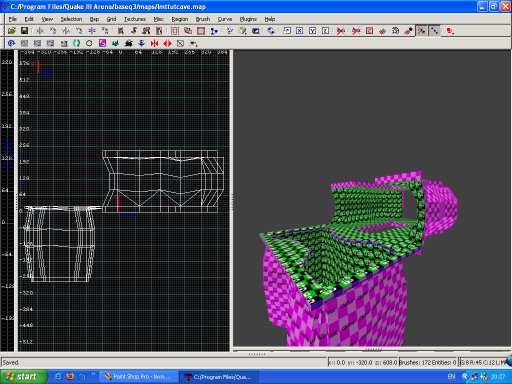512x384 pixels.
Task: Click the Saved. status bar message
Action: click(11, 362)
